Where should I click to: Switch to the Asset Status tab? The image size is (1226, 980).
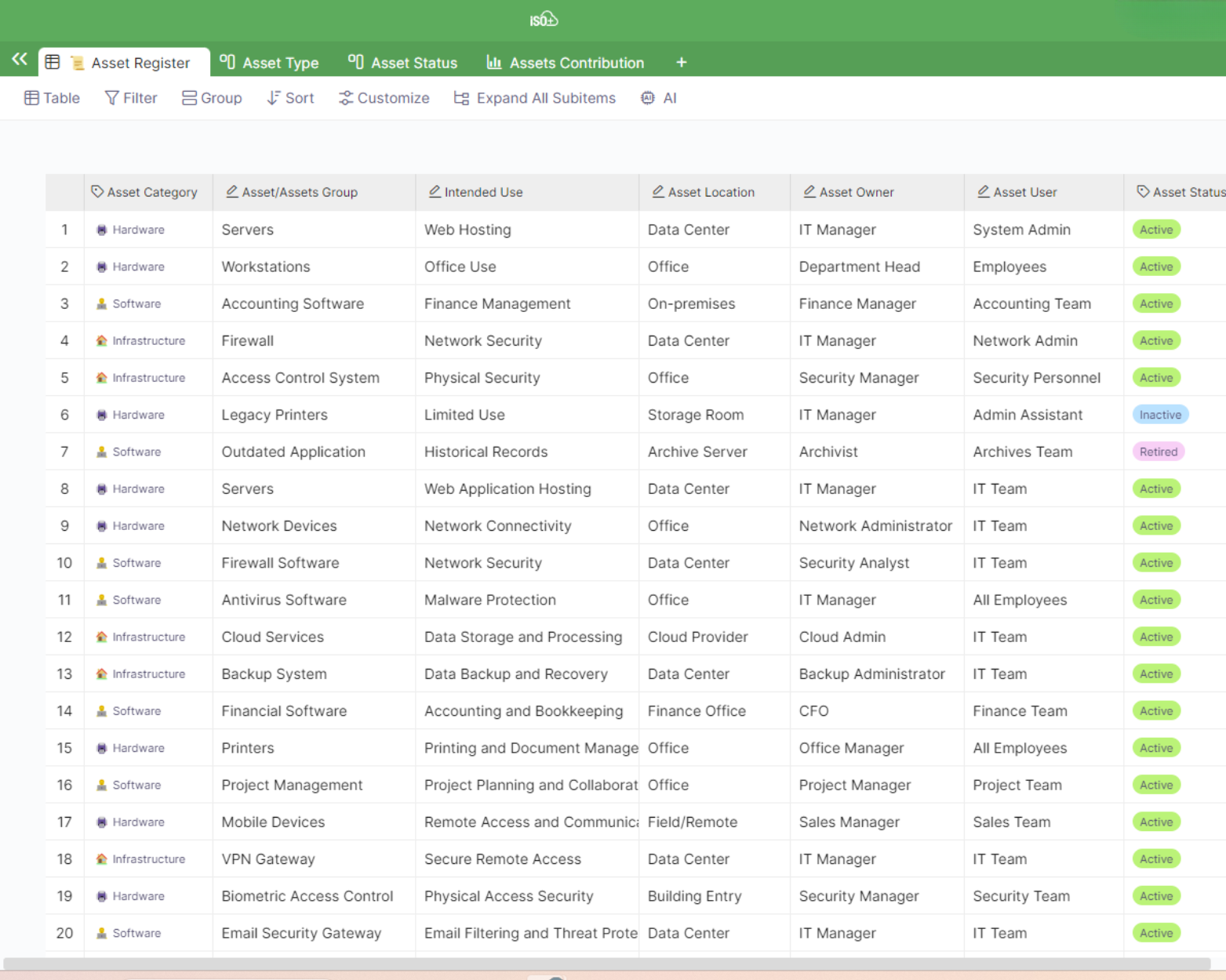(x=402, y=63)
